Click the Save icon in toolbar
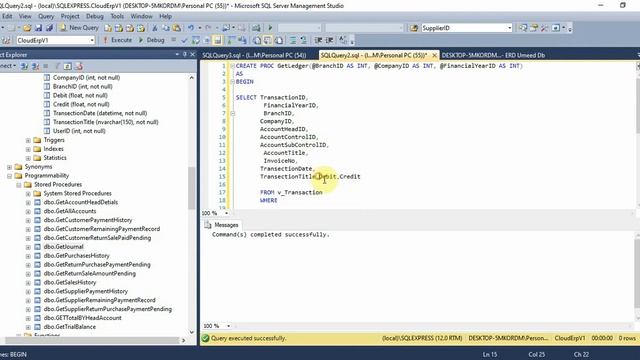The width and height of the screenshot is (640, 360). click(x=38, y=28)
